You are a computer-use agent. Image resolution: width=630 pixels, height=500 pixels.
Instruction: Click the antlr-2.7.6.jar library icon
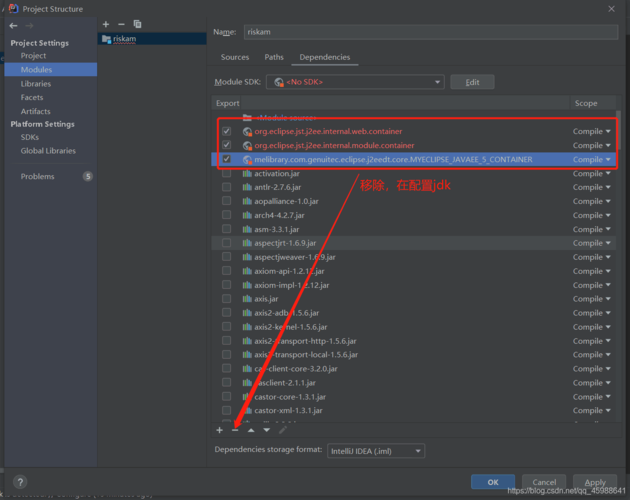pos(247,187)
